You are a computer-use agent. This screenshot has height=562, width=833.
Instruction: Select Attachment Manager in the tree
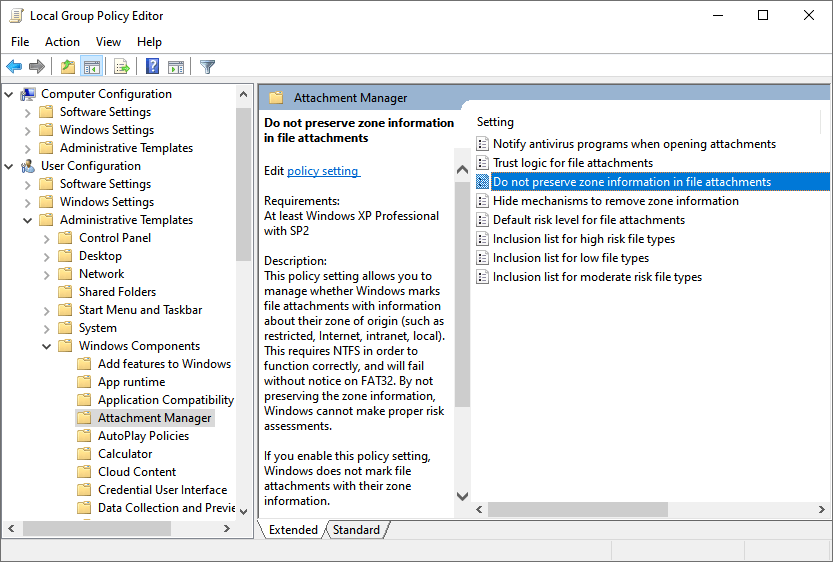pyautogui.click(x=154, y=418)
